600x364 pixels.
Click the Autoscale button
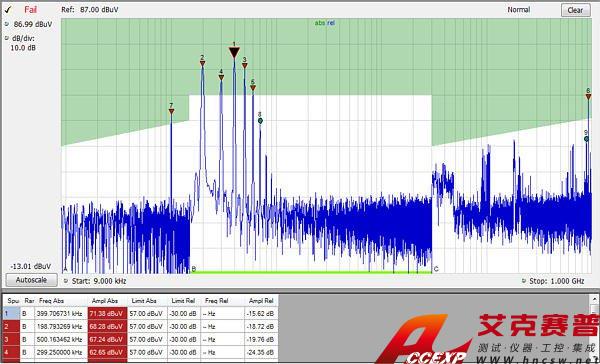pos(31,280)
